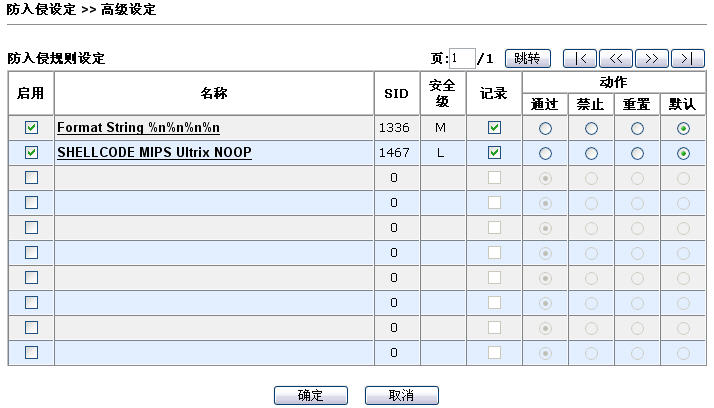This screenshot has height=408, width=714.
Task: Go to the previous page of rules
Action: click(x=615, y=58)
